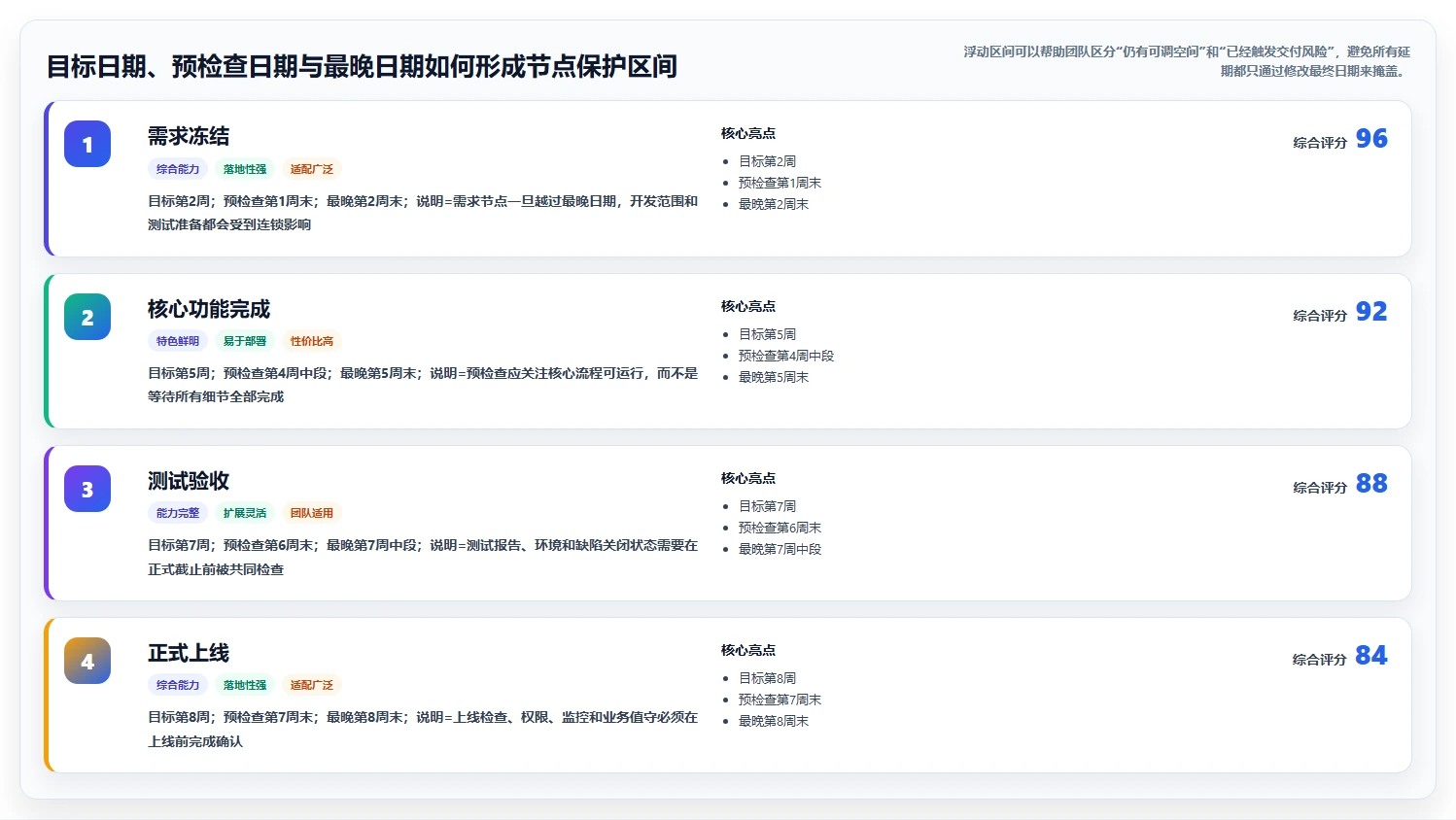Click the 目标第5周 bullet item
Screen dimensions: 1456x820
tap(767, 334)
